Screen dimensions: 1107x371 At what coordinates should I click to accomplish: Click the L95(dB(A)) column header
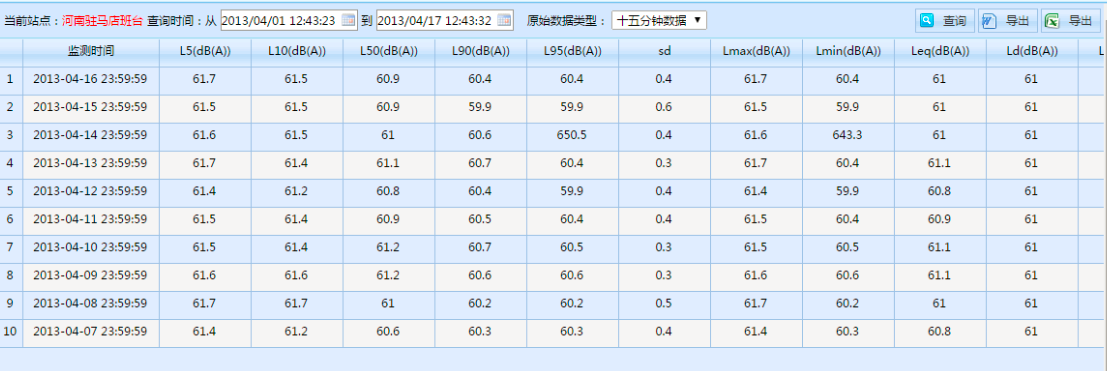(x=573, y=51)
